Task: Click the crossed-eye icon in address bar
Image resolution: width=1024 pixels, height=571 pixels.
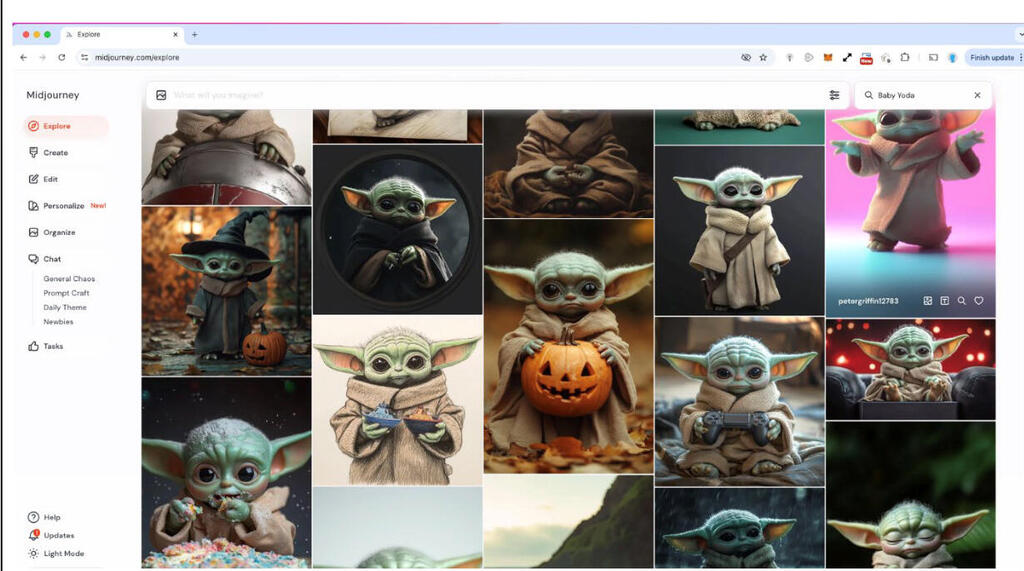Action: tap(746, 57)
